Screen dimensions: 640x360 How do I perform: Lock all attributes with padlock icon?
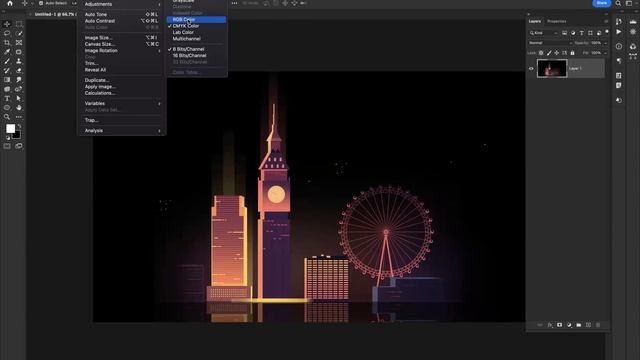pyautogui.click(x=572, y=53)
